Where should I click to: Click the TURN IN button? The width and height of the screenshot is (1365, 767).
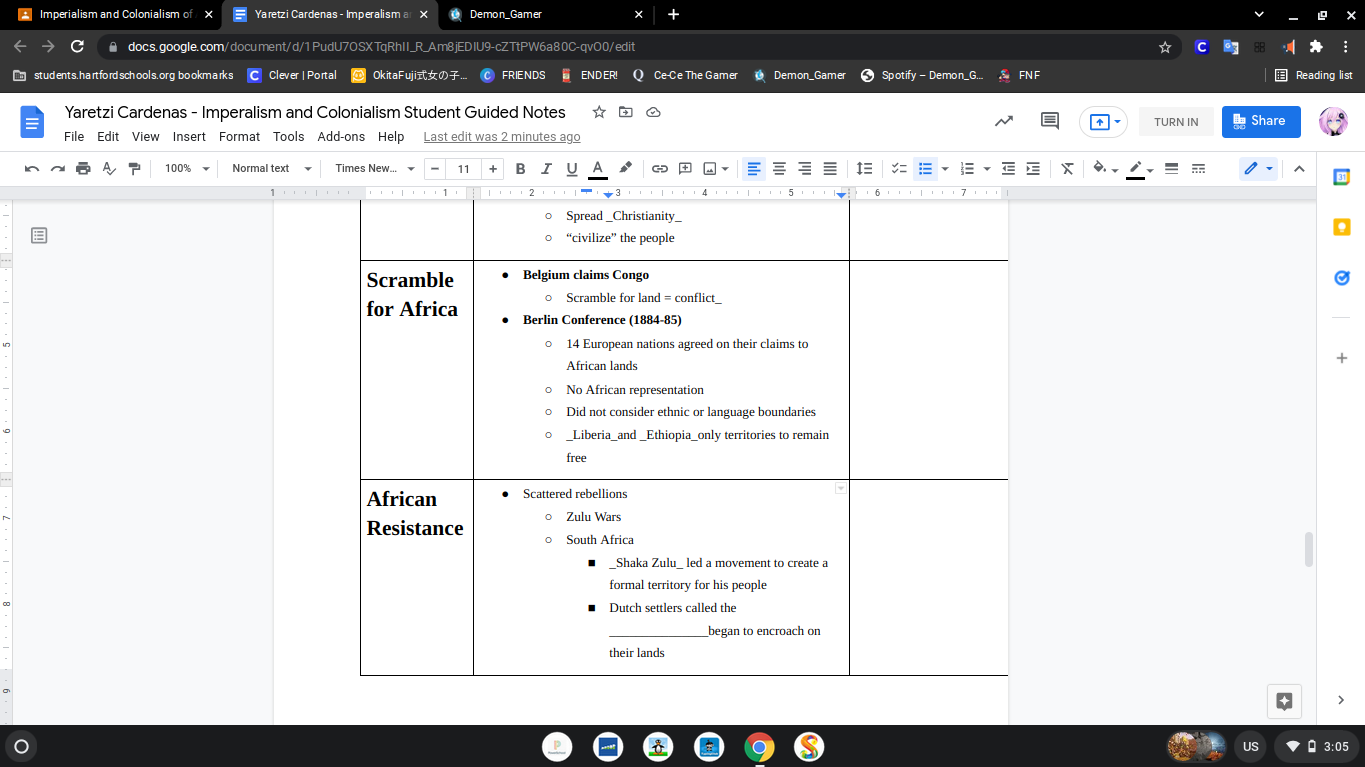(1176, 122)
